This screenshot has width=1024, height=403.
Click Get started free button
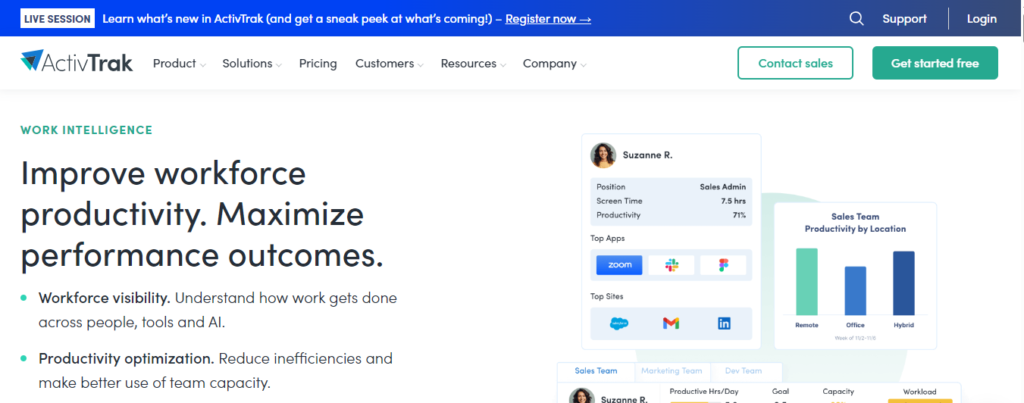tap(935, 63)
